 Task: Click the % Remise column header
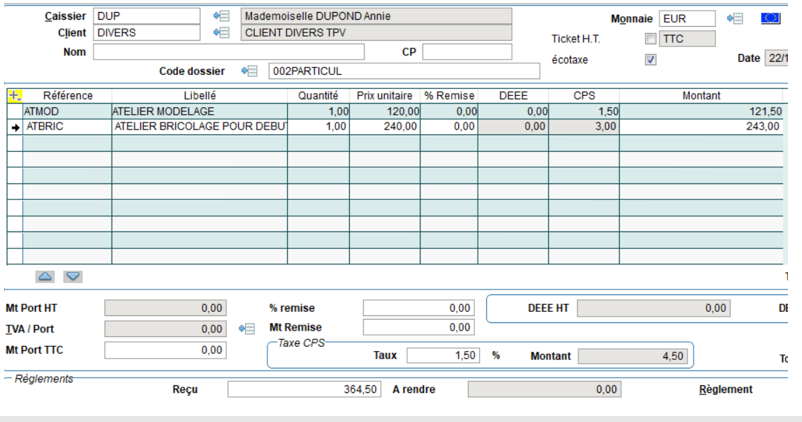[x=449, y=96]
